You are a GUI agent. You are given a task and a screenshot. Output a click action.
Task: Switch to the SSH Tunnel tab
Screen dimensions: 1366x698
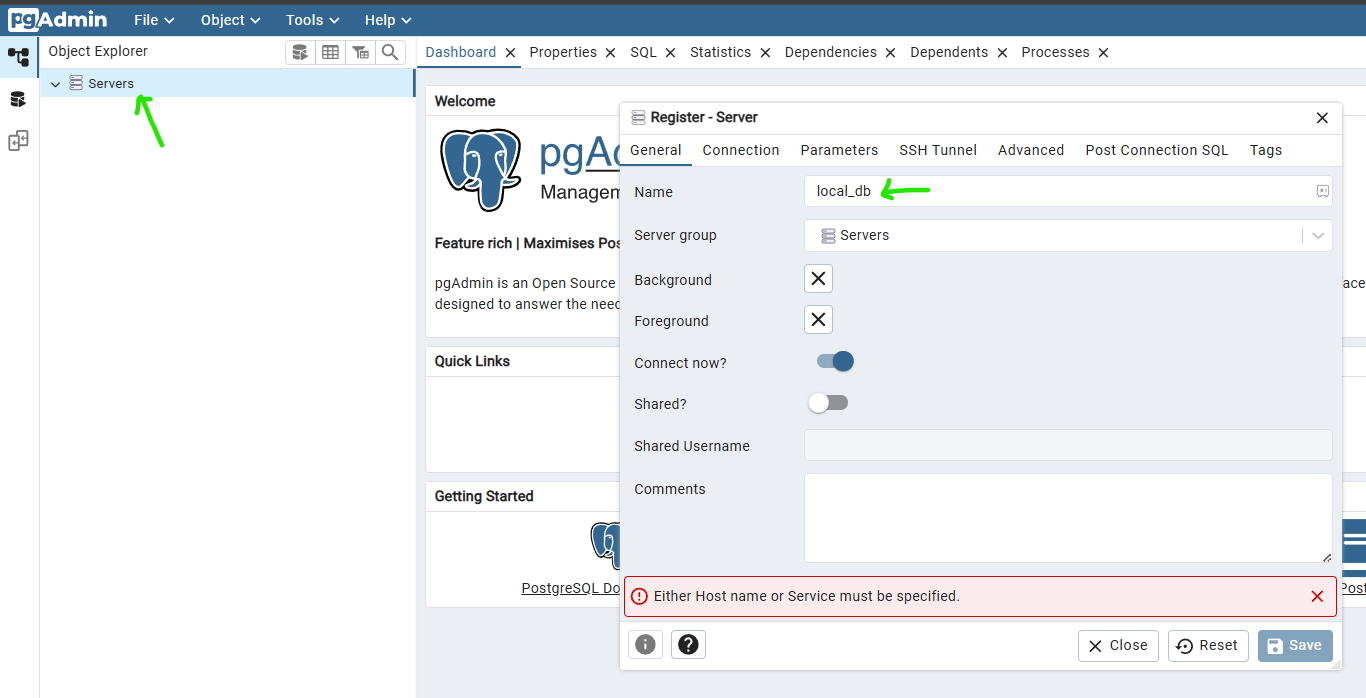point(938,150)
